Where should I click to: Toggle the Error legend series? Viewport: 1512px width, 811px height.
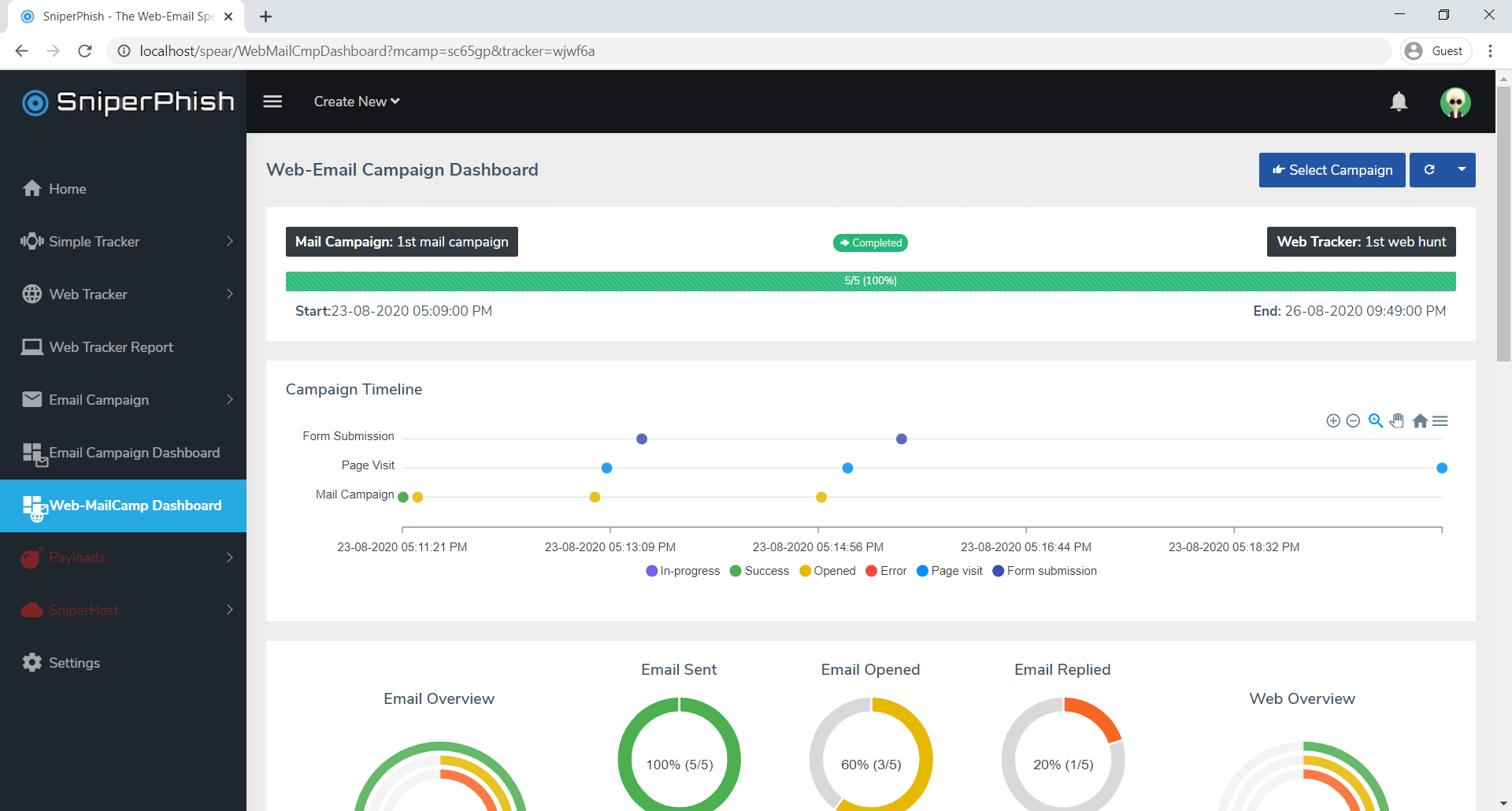886,571
